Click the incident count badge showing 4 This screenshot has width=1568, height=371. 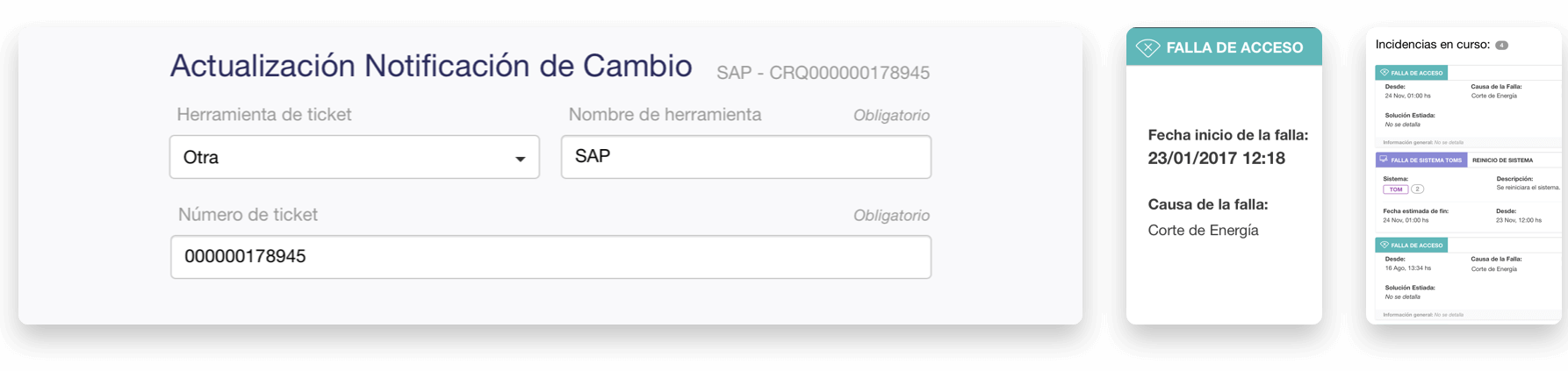[1501, 45]
